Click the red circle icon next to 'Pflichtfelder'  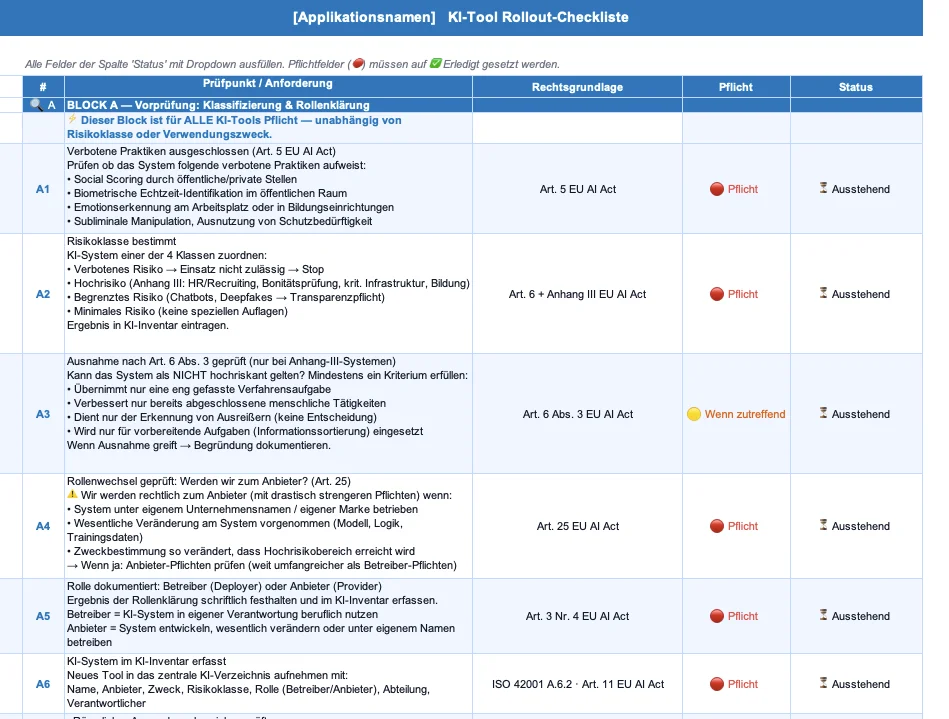pyautogui.click(x=356, y=63)
